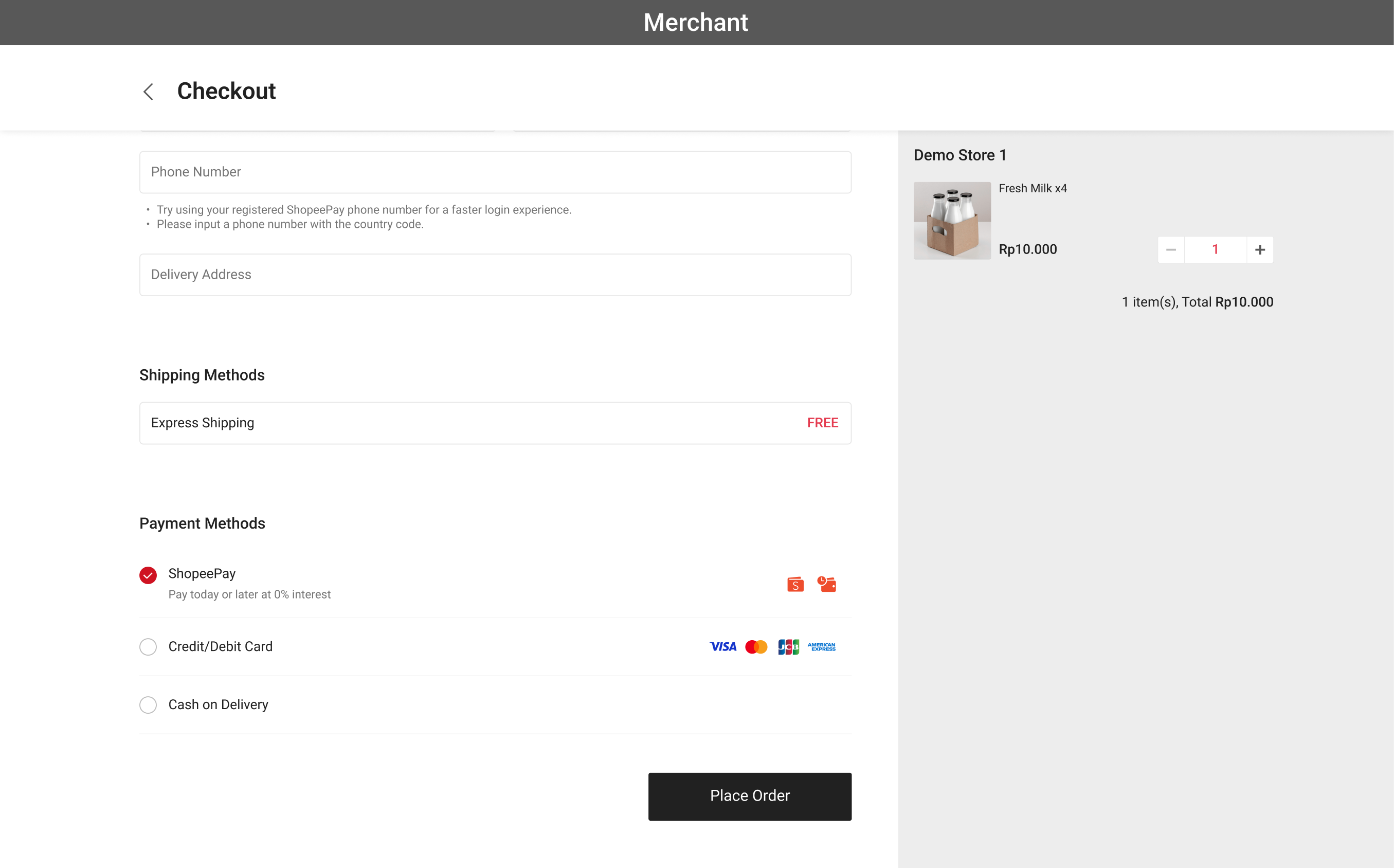Click the Place Order button
Image resolution: width=1394 pixels, height=868 pixels.
(x=749, y=795)
